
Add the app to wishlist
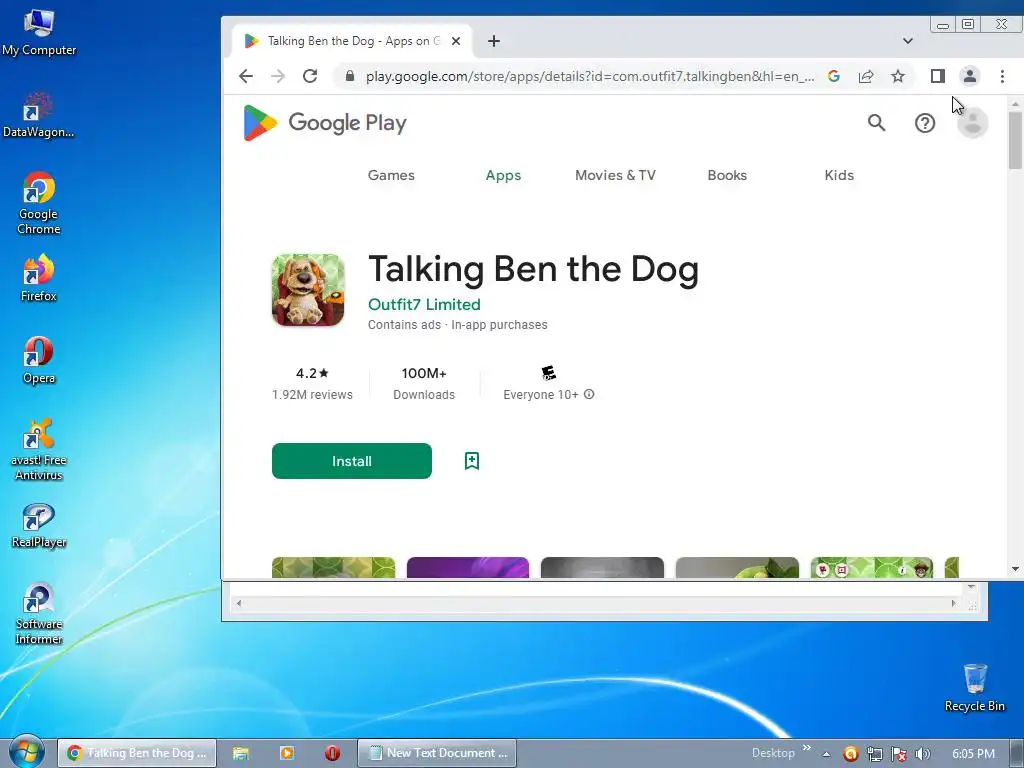(472, 461)
